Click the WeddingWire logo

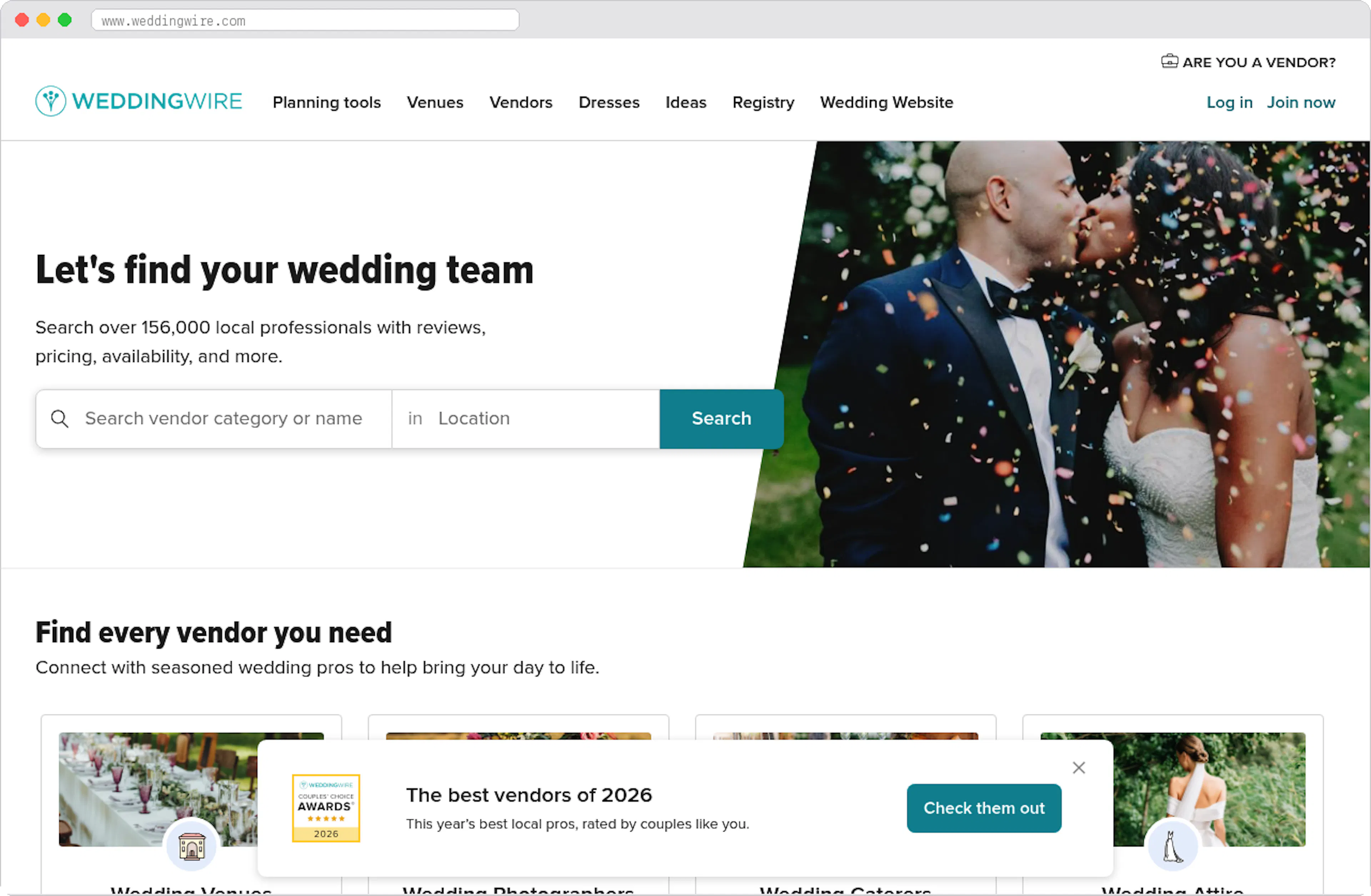coord(138,101)
